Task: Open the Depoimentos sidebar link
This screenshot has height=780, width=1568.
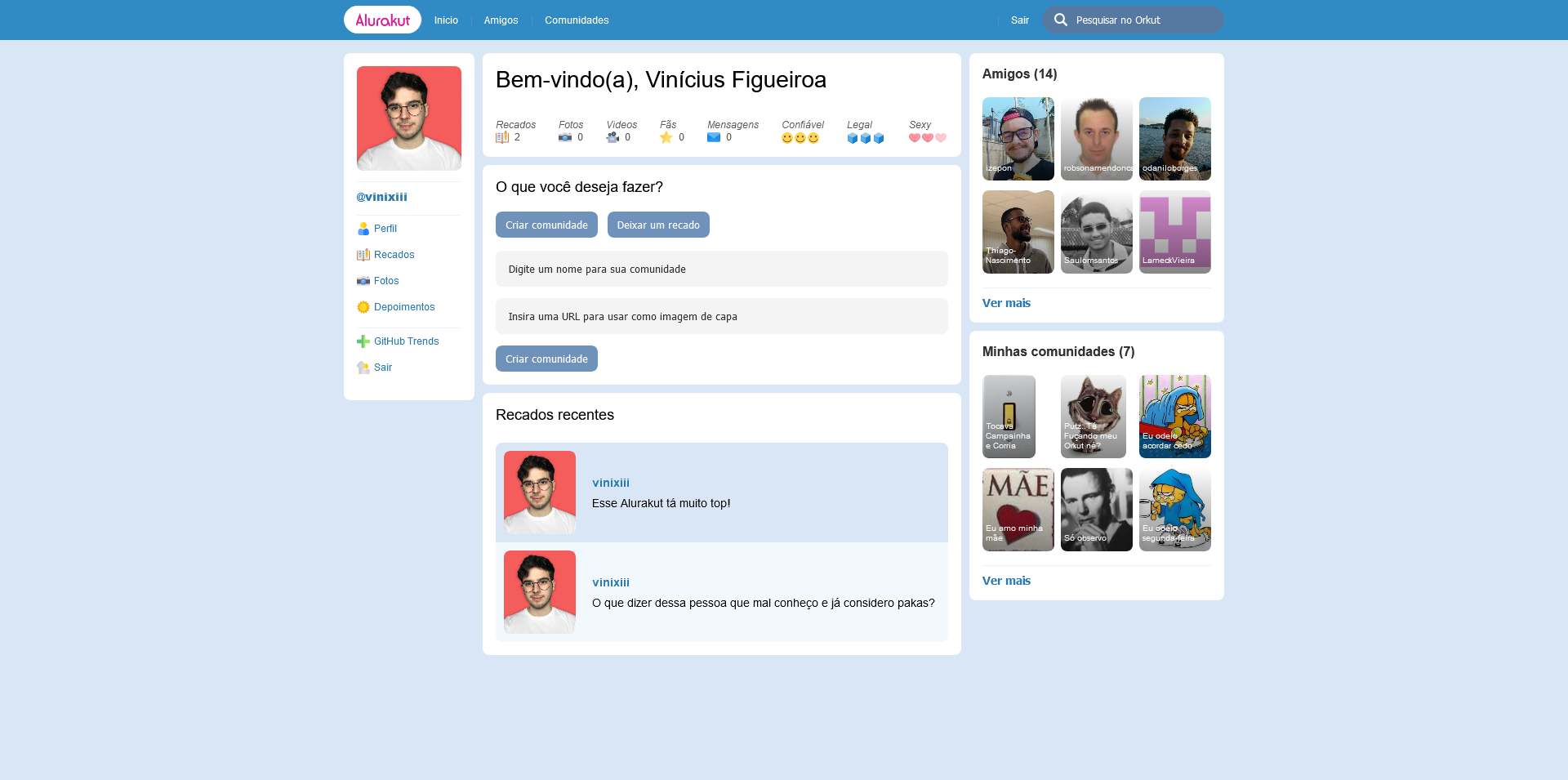Action: [x=404, y=307]
